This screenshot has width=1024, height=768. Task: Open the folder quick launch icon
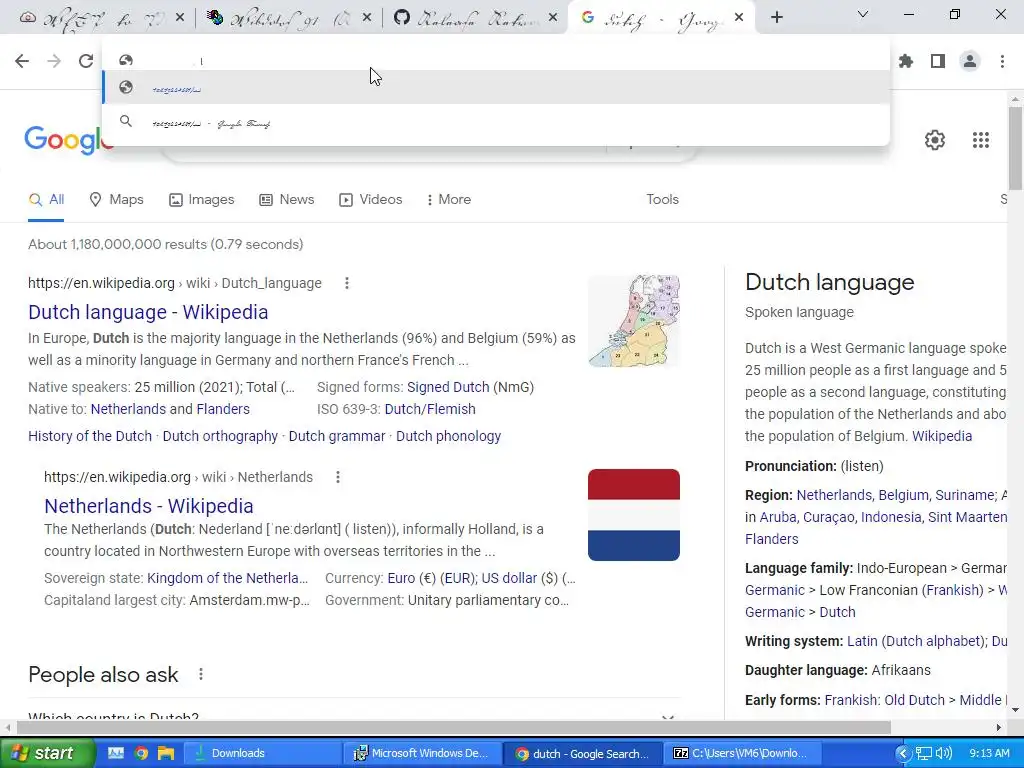166,753
